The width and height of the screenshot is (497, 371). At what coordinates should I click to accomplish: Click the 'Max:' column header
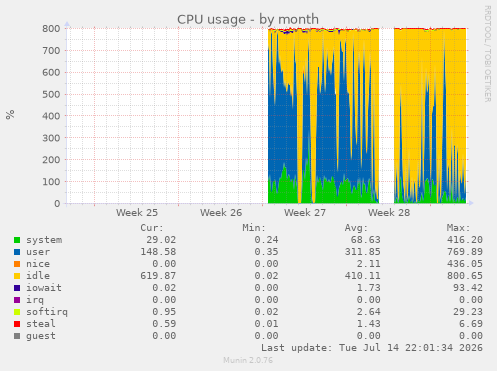[x=458, y=228]
